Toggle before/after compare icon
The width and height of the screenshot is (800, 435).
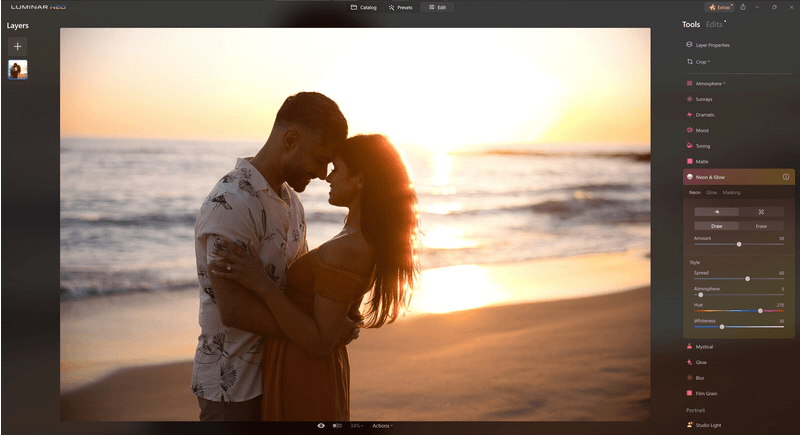coord(337,425)
